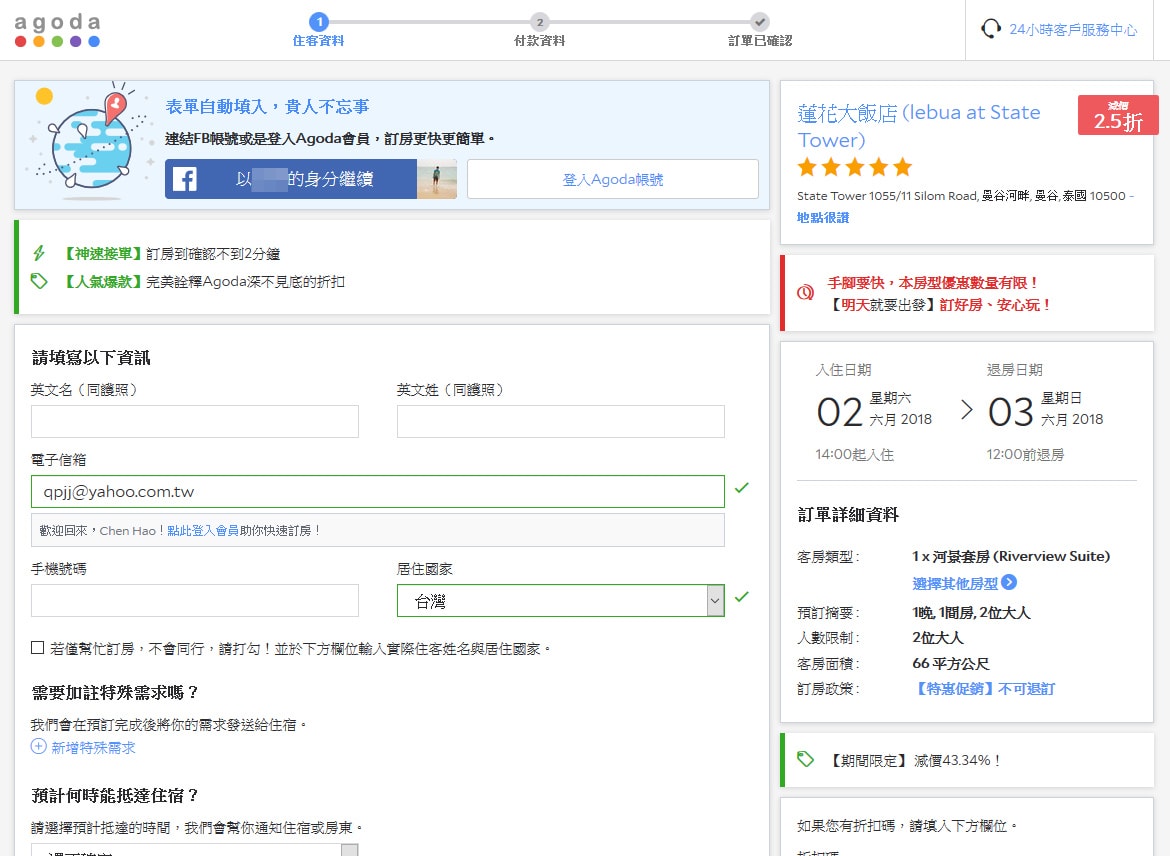
Task: Click the 訂單已確認 step checkmark
Action: (x=760, y=22)
